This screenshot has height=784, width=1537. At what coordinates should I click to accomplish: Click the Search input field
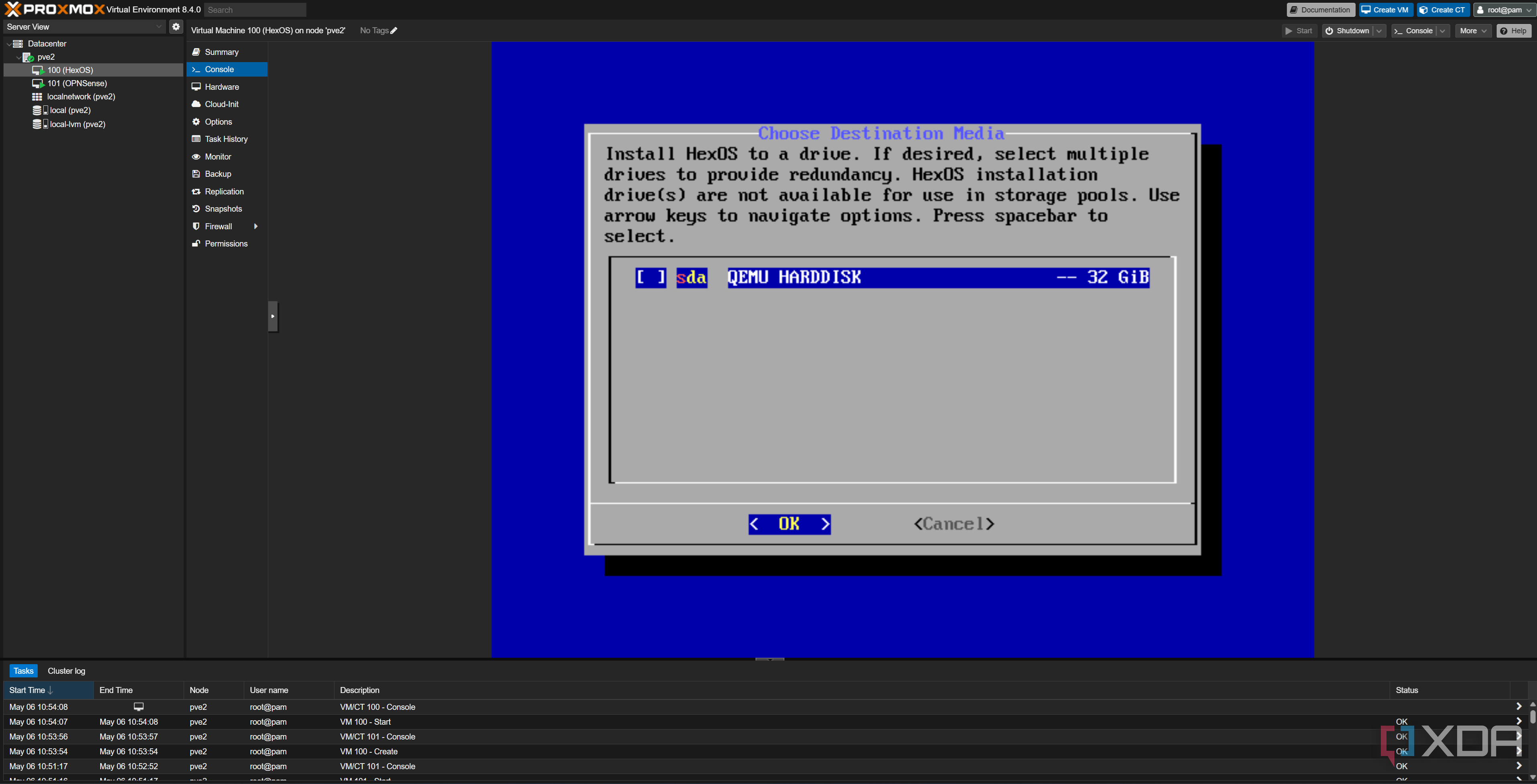point(255,10)
